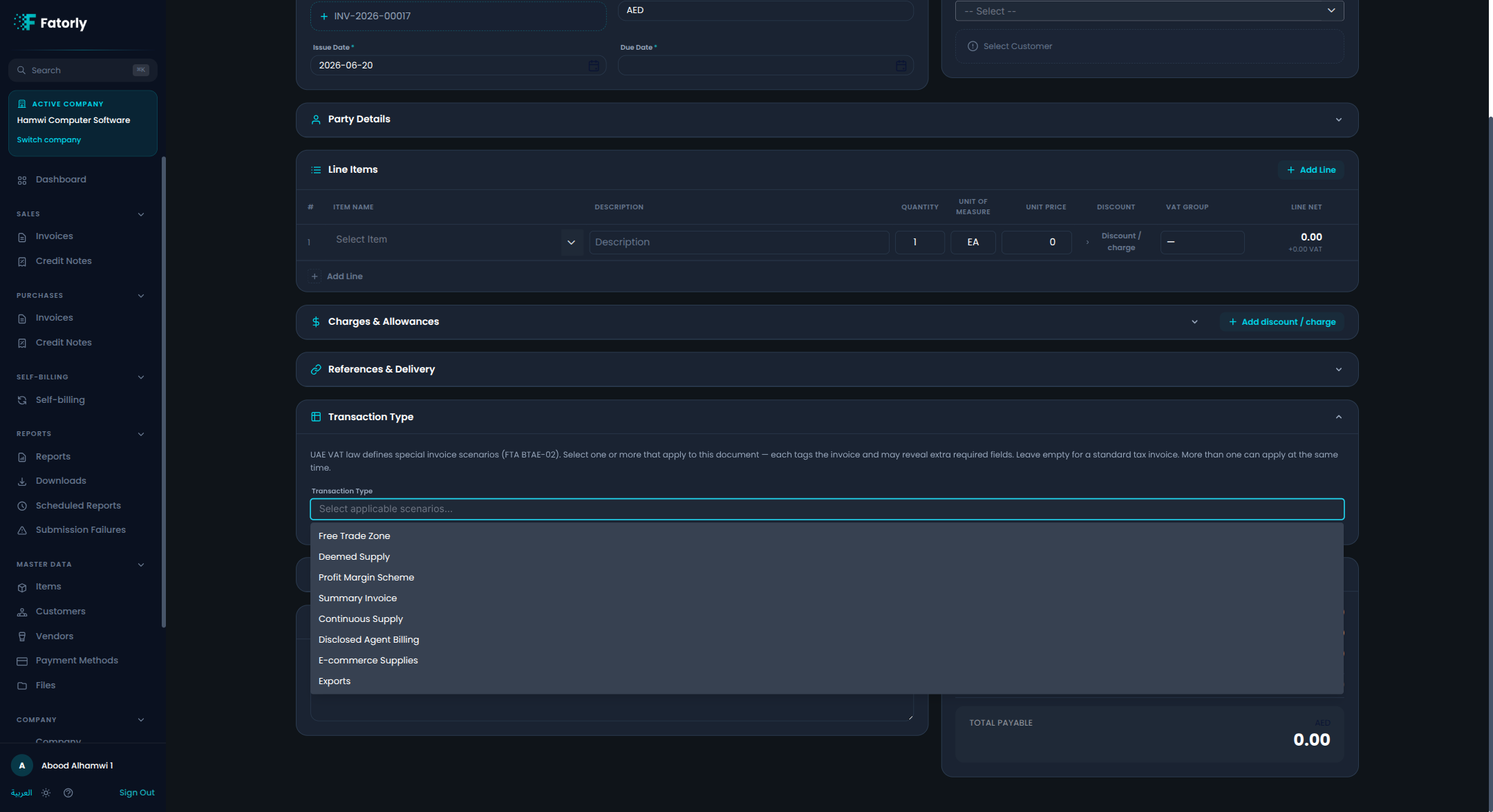Click the VAT Group field
1493x812 pixels.
click(1202, 243)
